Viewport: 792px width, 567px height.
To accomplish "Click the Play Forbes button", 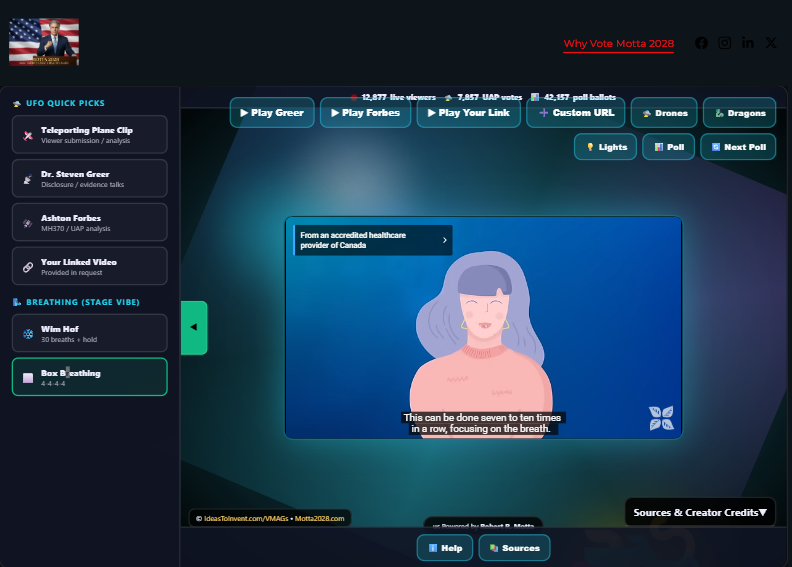I will (365, 113).
